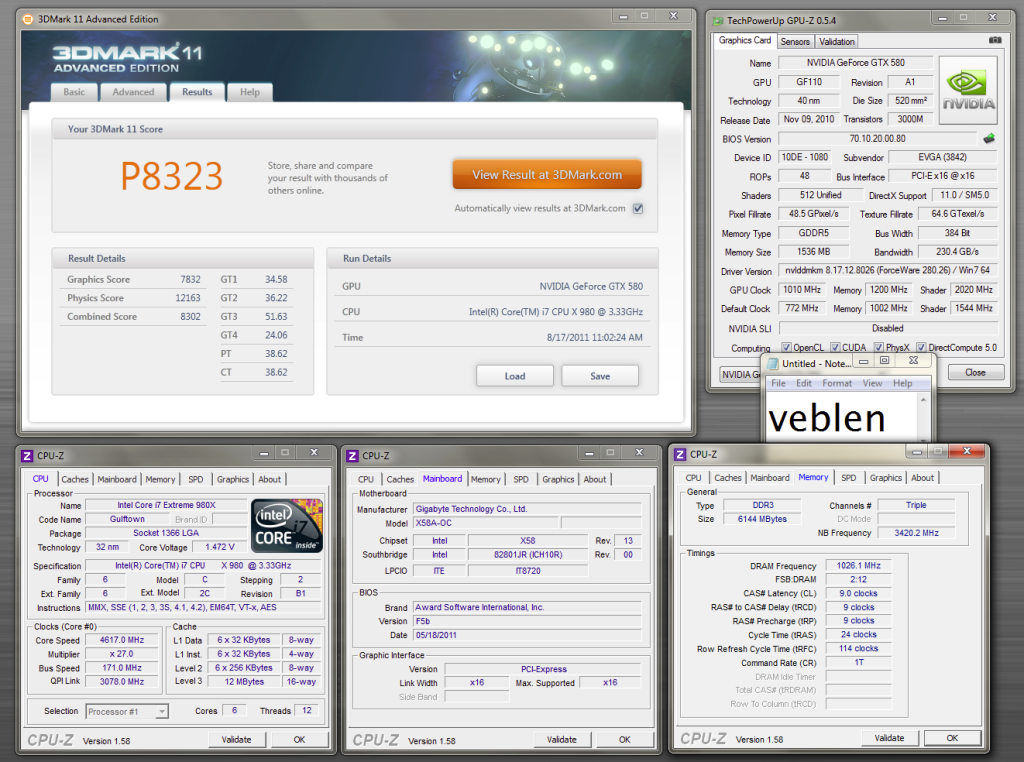Toggle the CUDA checkbox in GPU-Z
The height and width of the screenshot is (762, 1024).
click(x=835, y=347)
